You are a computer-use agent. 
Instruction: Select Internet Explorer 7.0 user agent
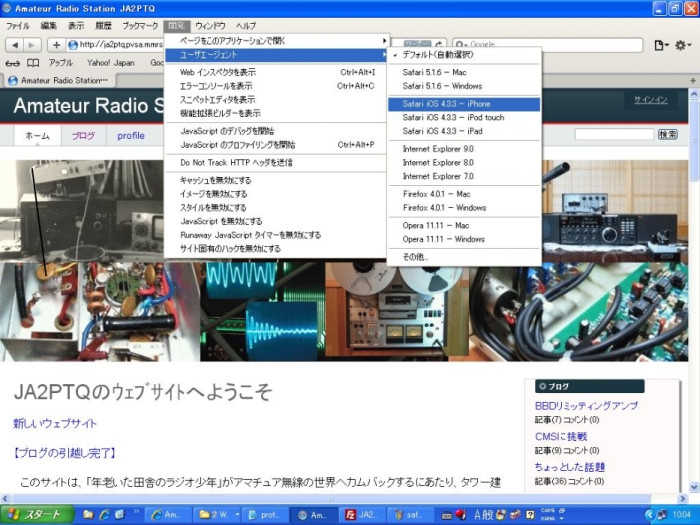click(x=464, y=176)
